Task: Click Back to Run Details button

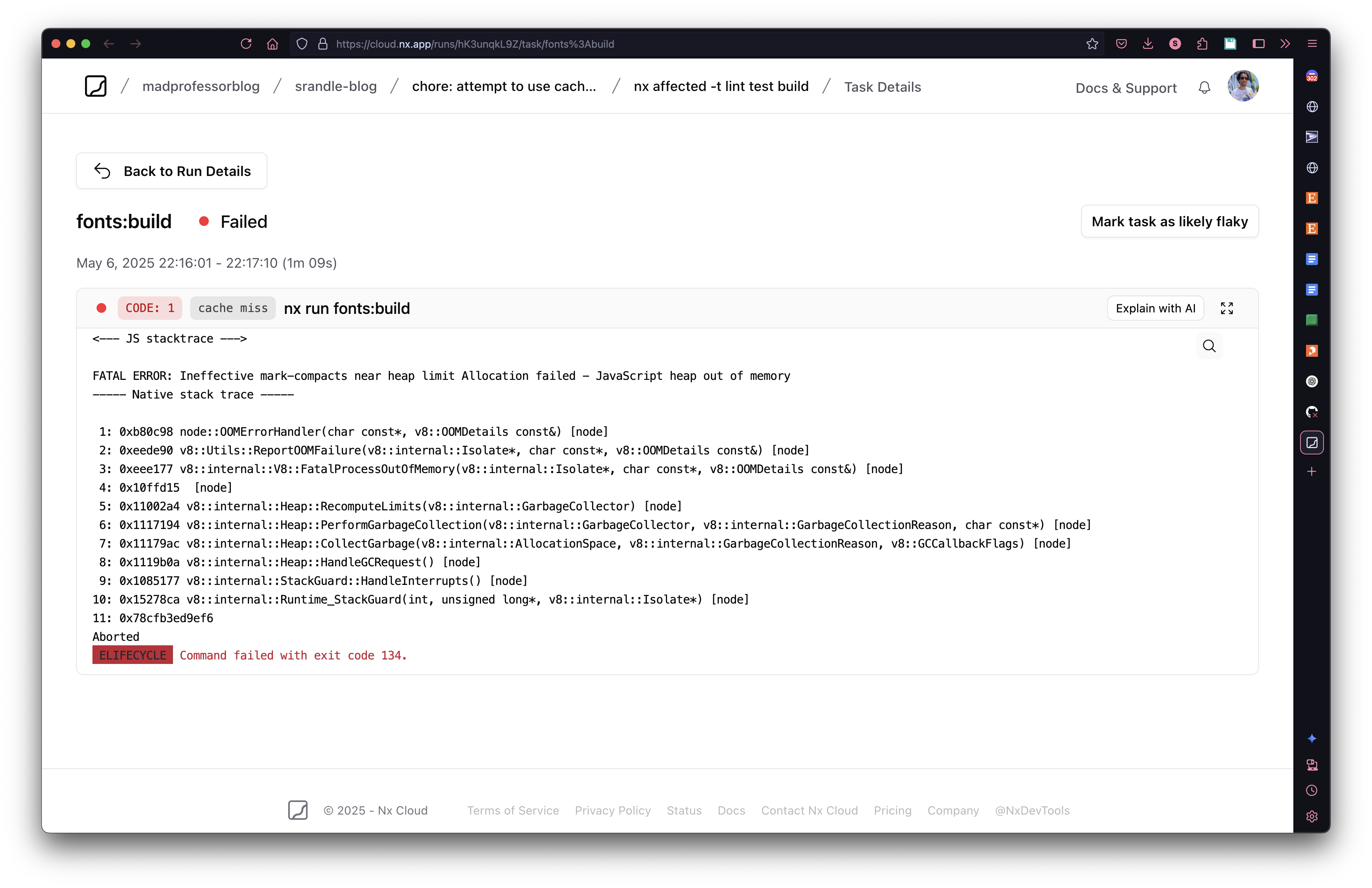Action: [172, 171]
